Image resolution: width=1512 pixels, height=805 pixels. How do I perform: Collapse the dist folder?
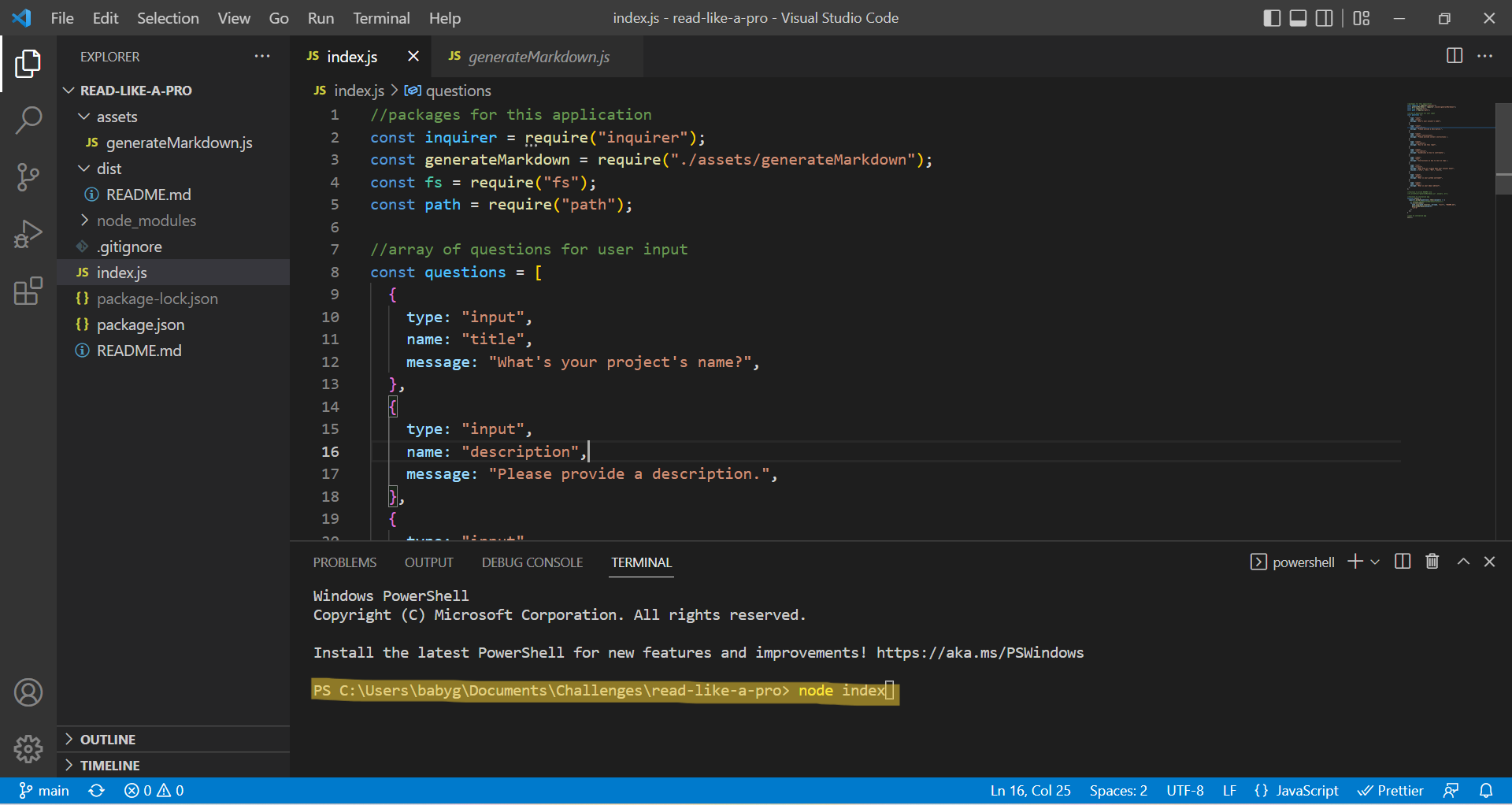(x=173, y=169)
